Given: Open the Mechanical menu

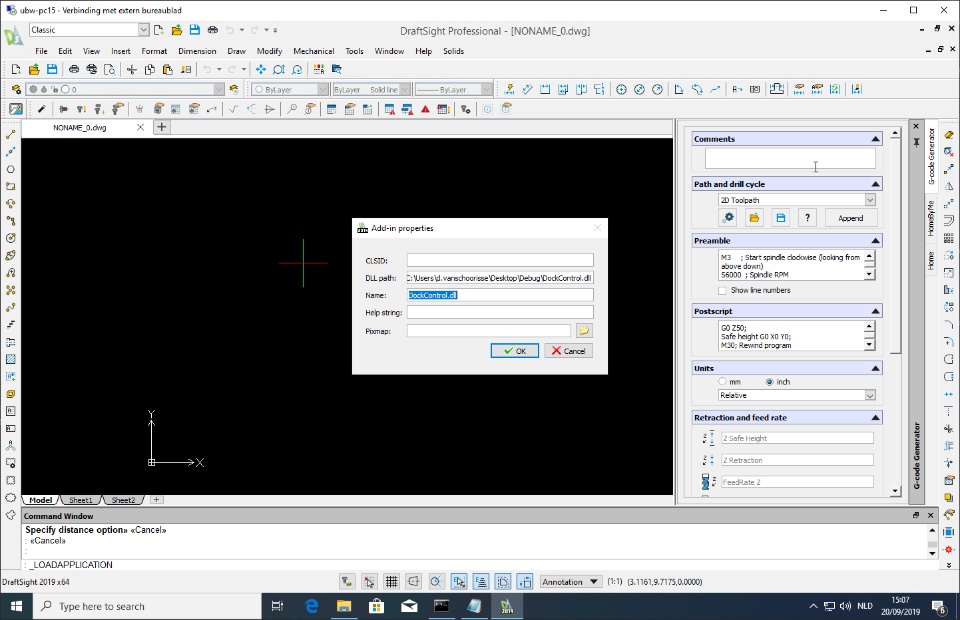Looking at the screenshot, I should pyautogui.click(x=313, y=51).
